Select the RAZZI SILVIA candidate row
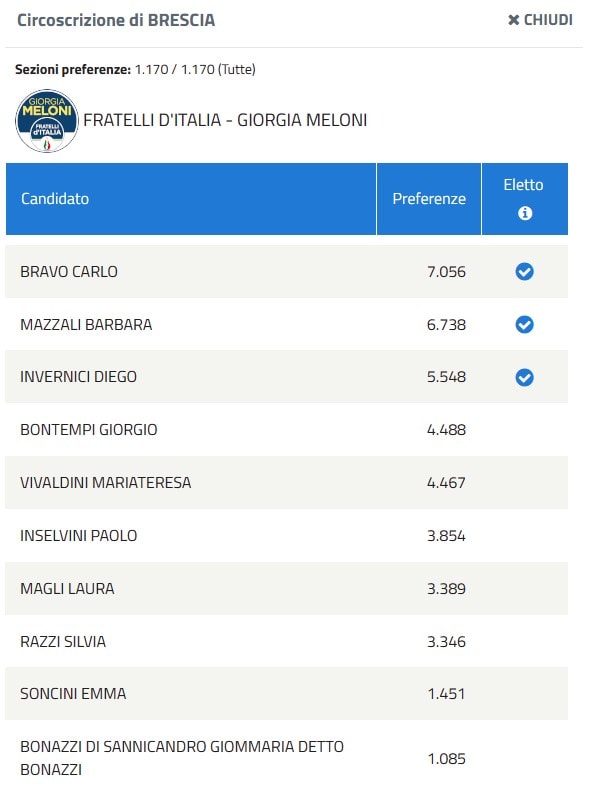 tap(286, 642)
